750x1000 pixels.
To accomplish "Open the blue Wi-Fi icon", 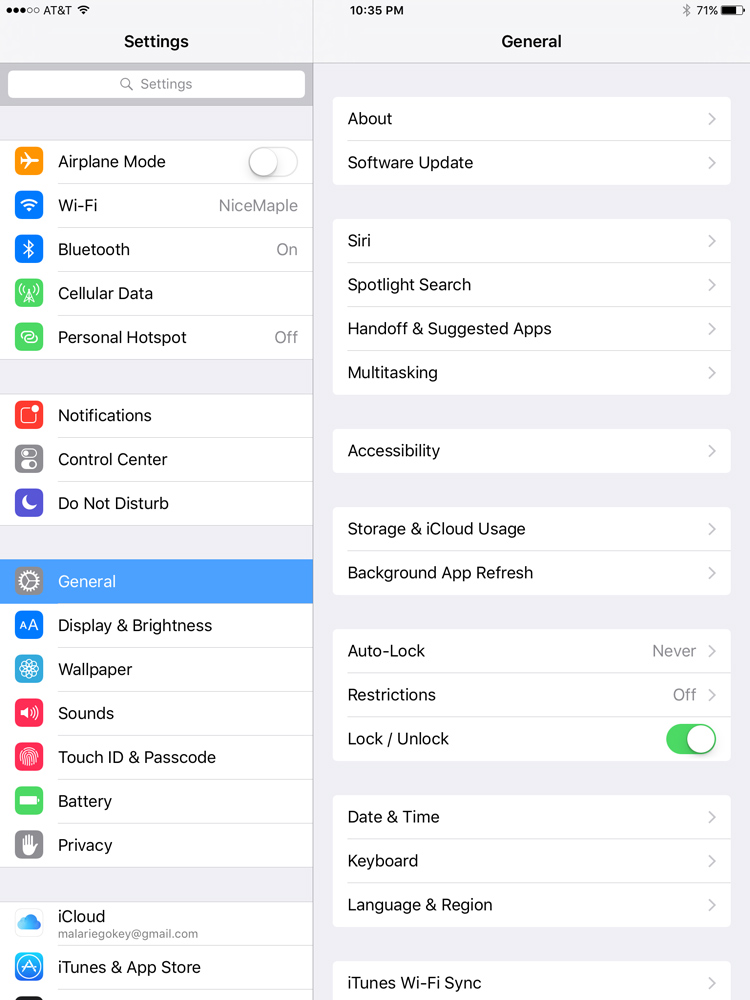I will pyautogui.click(x=29, y=205).
